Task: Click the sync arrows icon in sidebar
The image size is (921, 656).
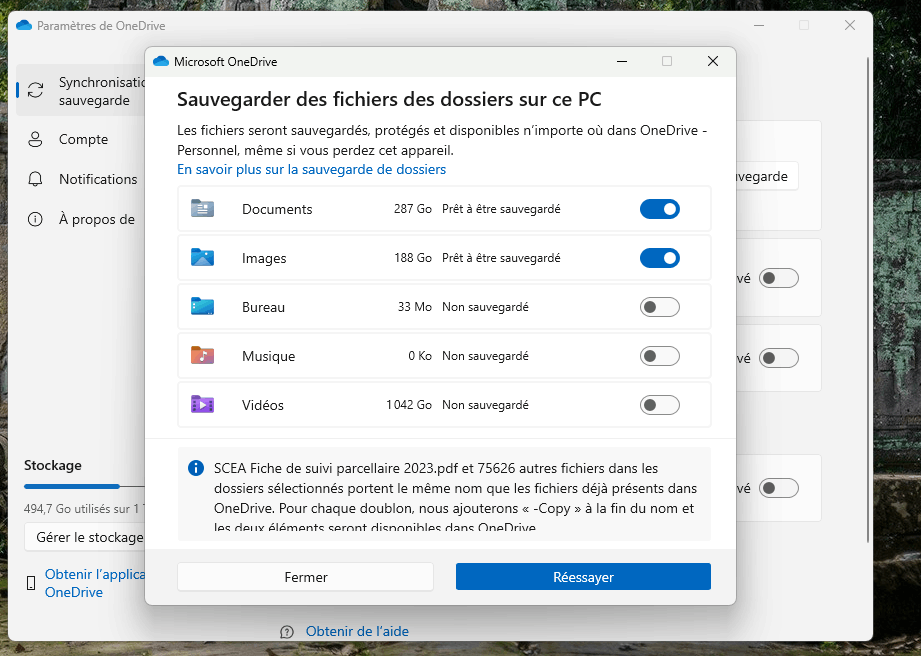Action: pos(35,90)
